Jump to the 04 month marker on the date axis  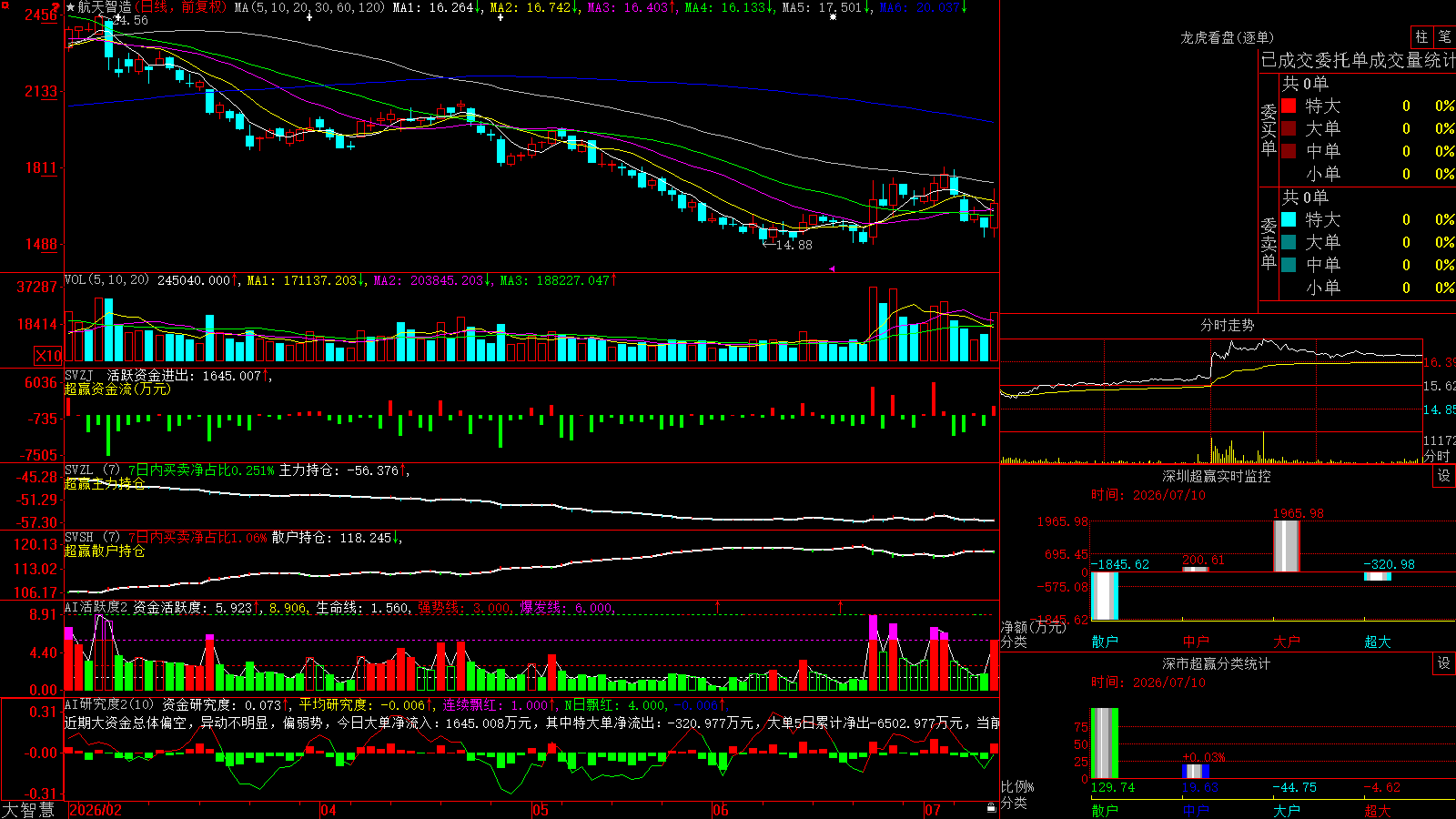coord(329,810)
